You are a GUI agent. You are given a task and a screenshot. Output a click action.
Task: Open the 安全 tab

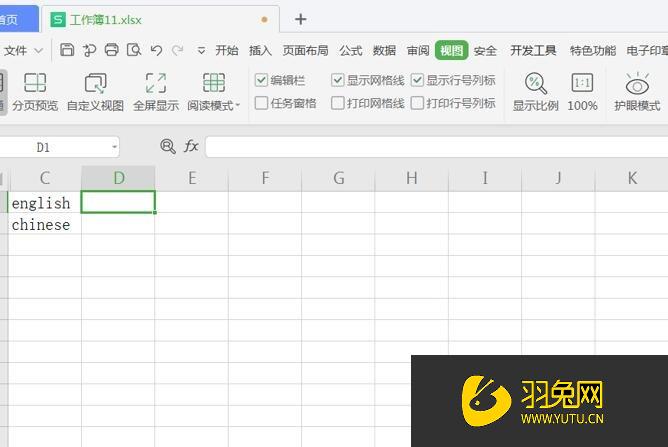point(485,51)
